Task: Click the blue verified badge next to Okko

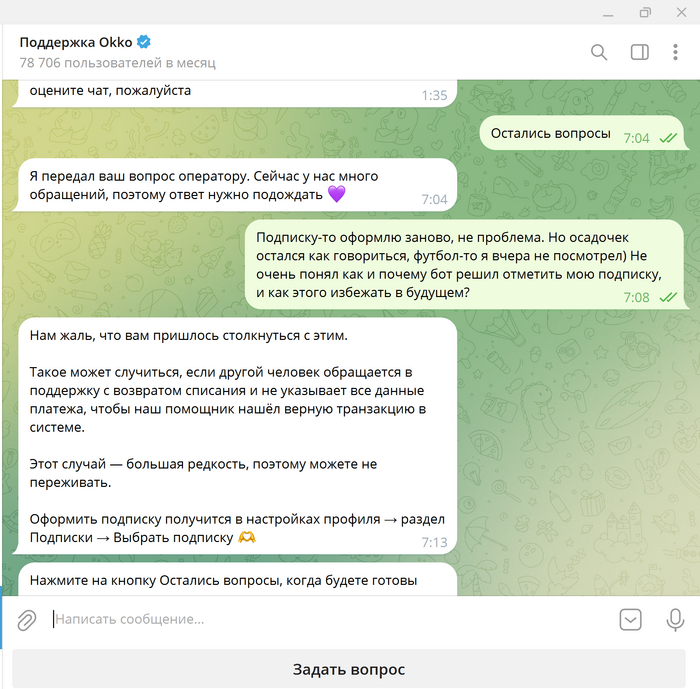Action: point(144,42)
